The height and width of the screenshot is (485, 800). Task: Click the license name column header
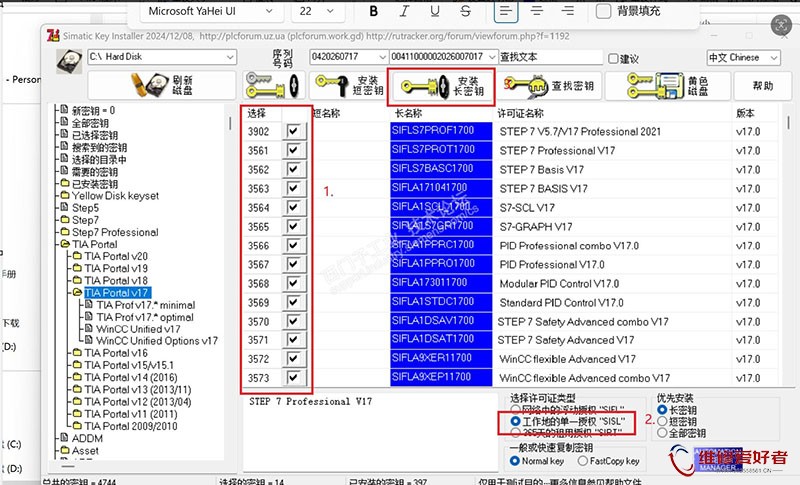coord(520,113)
